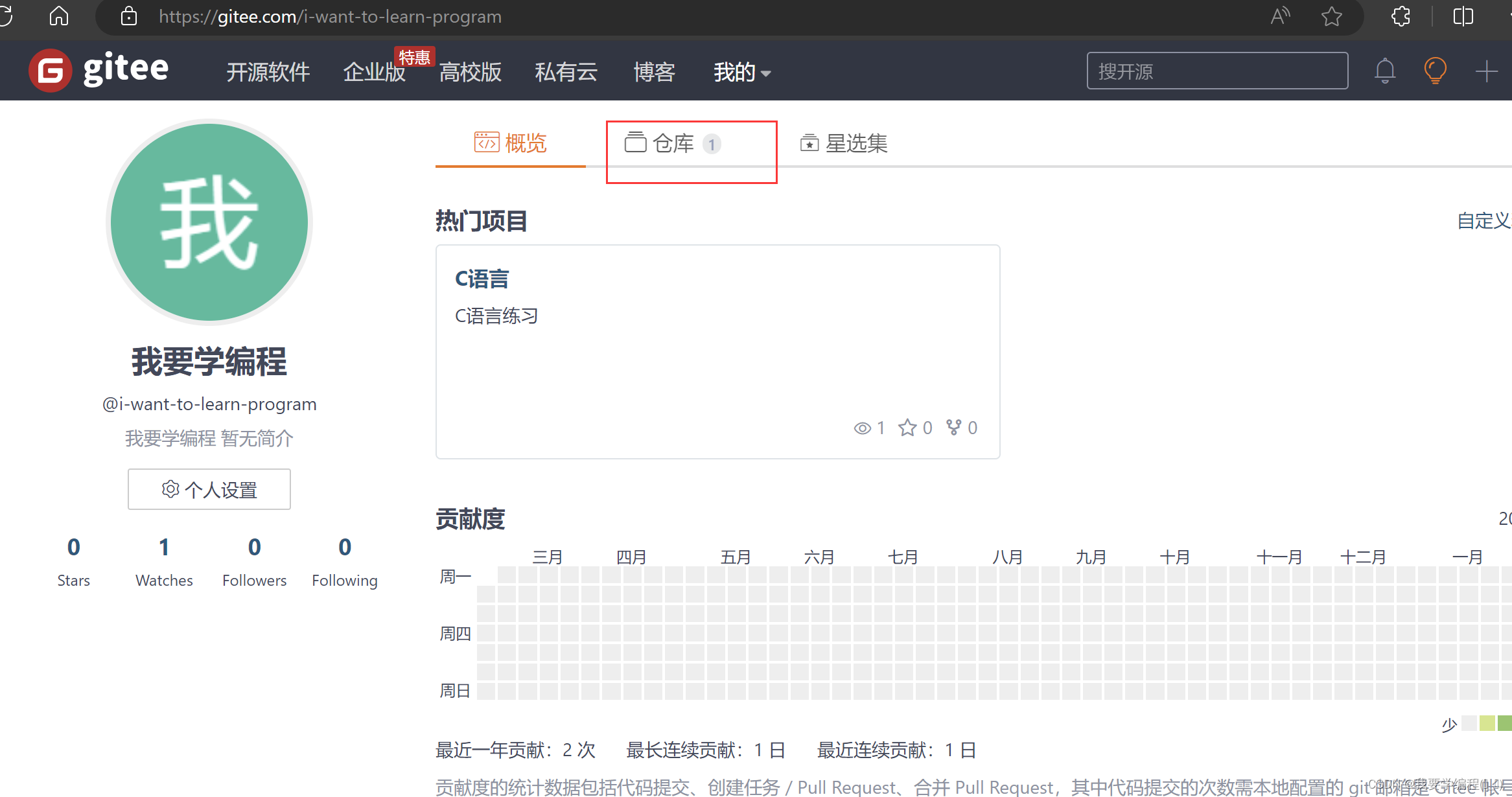Open 企业版 menu item
The height and width of the screenshot is (797, 1512).
tap(374, 72)
